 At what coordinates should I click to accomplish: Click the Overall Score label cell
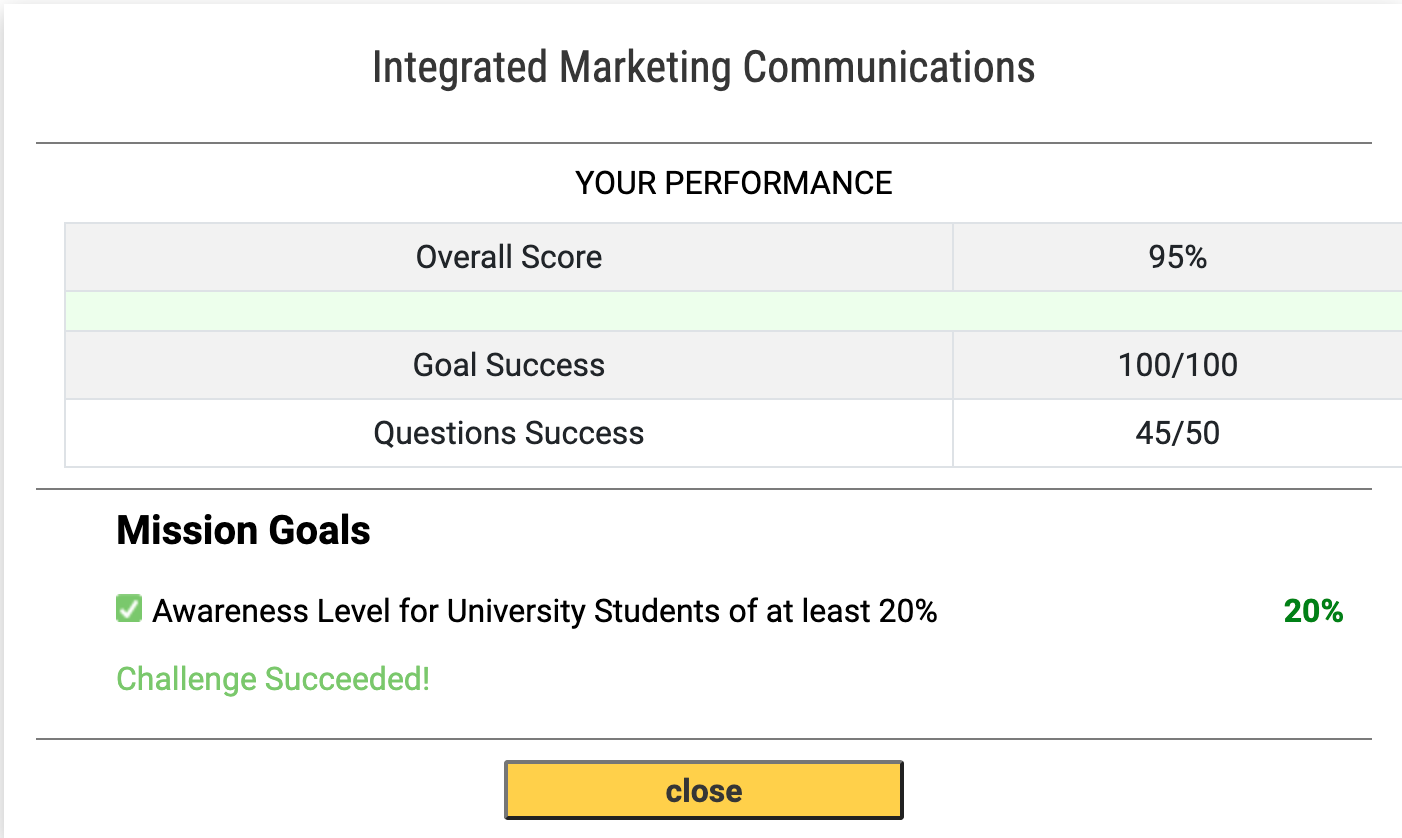pos(509,257)
